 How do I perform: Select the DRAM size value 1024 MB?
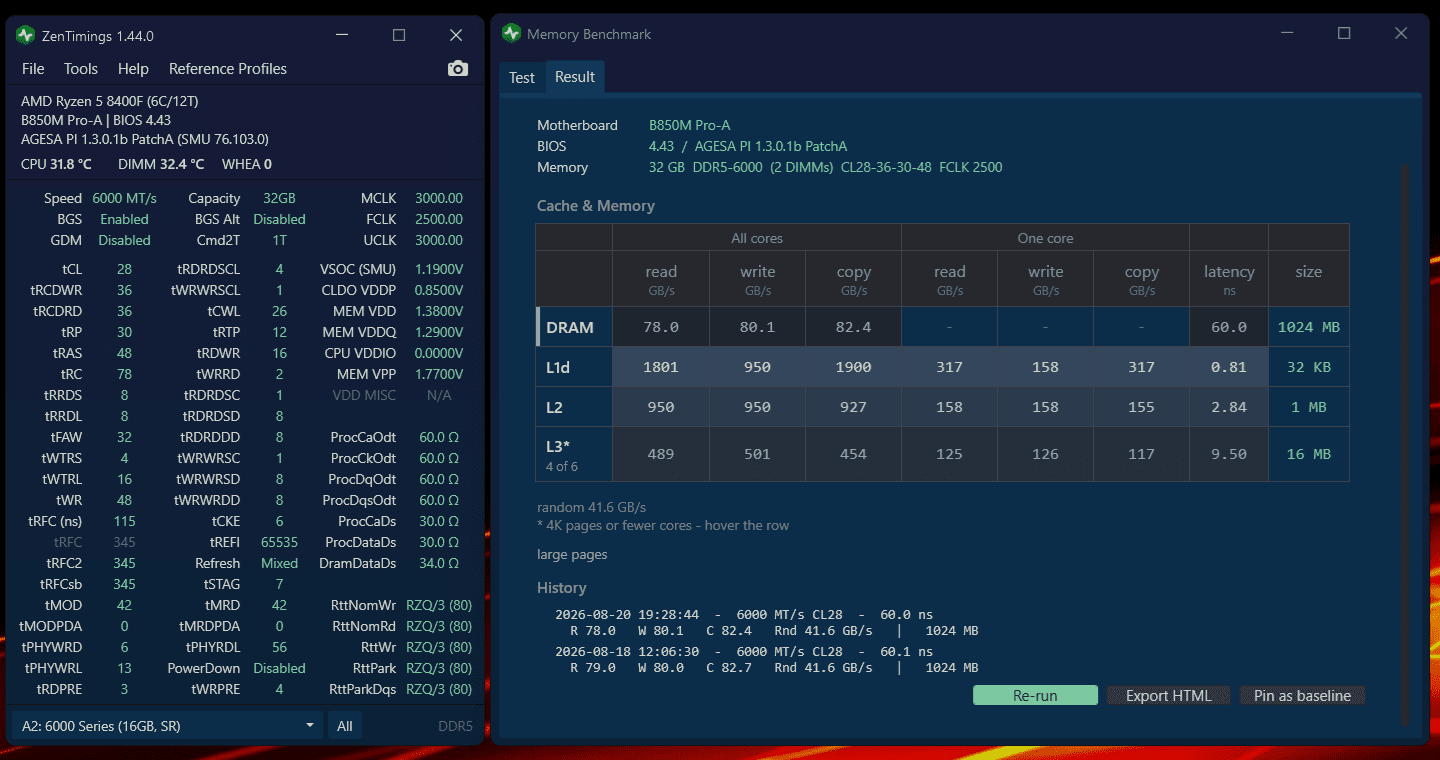pos(1309,327)
